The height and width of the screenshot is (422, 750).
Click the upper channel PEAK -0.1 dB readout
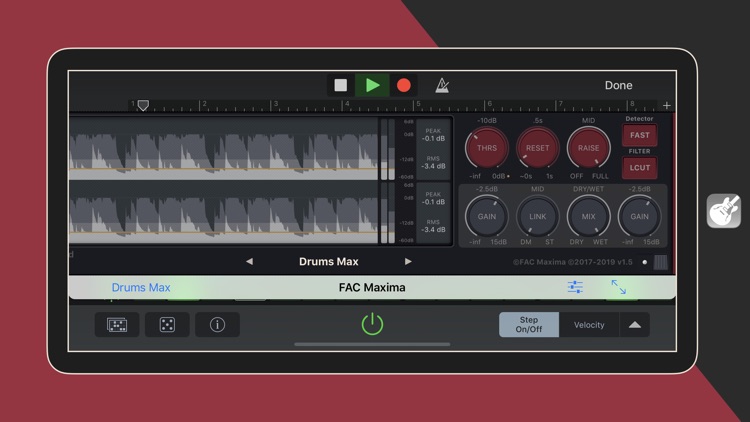click(433, 135)
